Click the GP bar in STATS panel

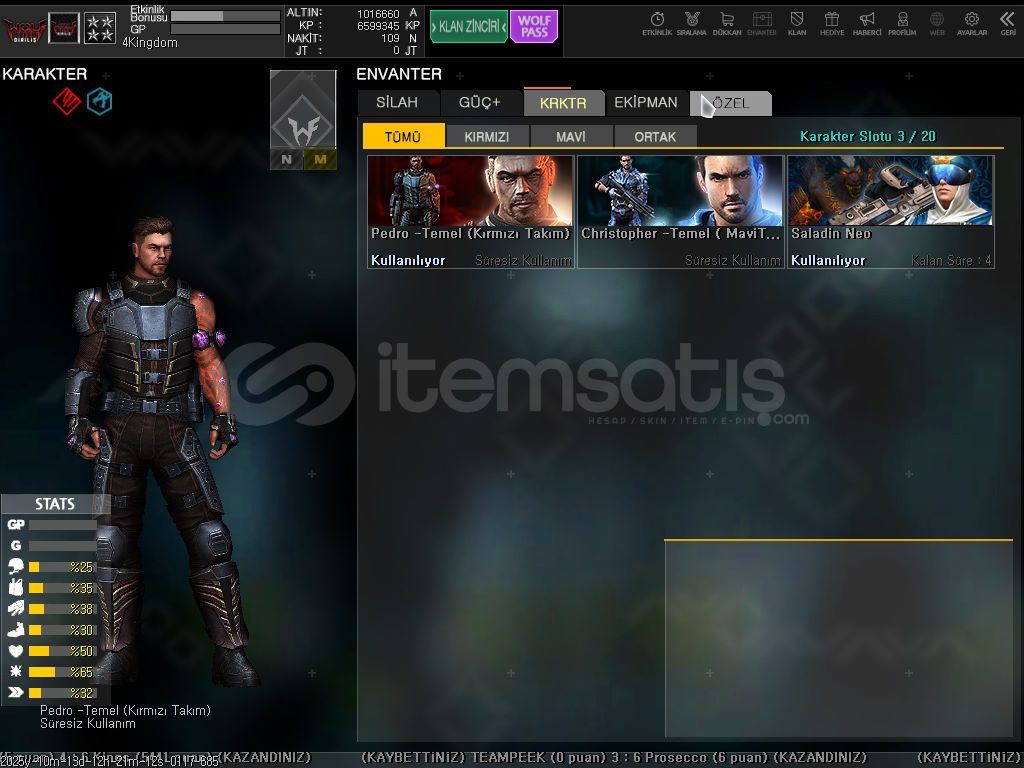click(63, 524)
